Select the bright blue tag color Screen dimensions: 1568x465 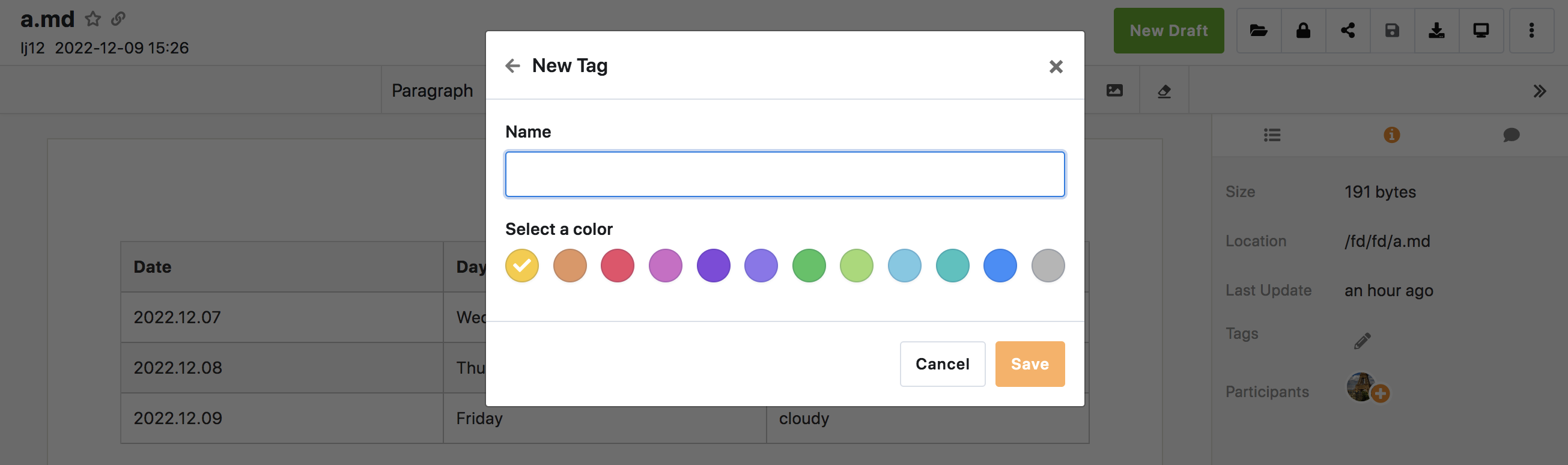[x=1000, y=266]
